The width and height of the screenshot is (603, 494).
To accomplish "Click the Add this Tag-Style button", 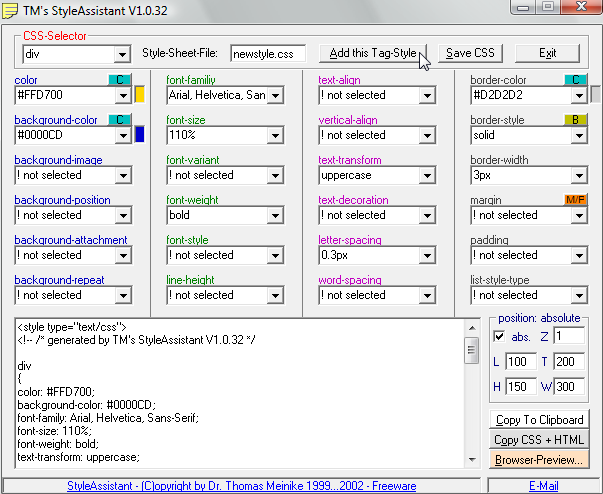I will point(373,53).
